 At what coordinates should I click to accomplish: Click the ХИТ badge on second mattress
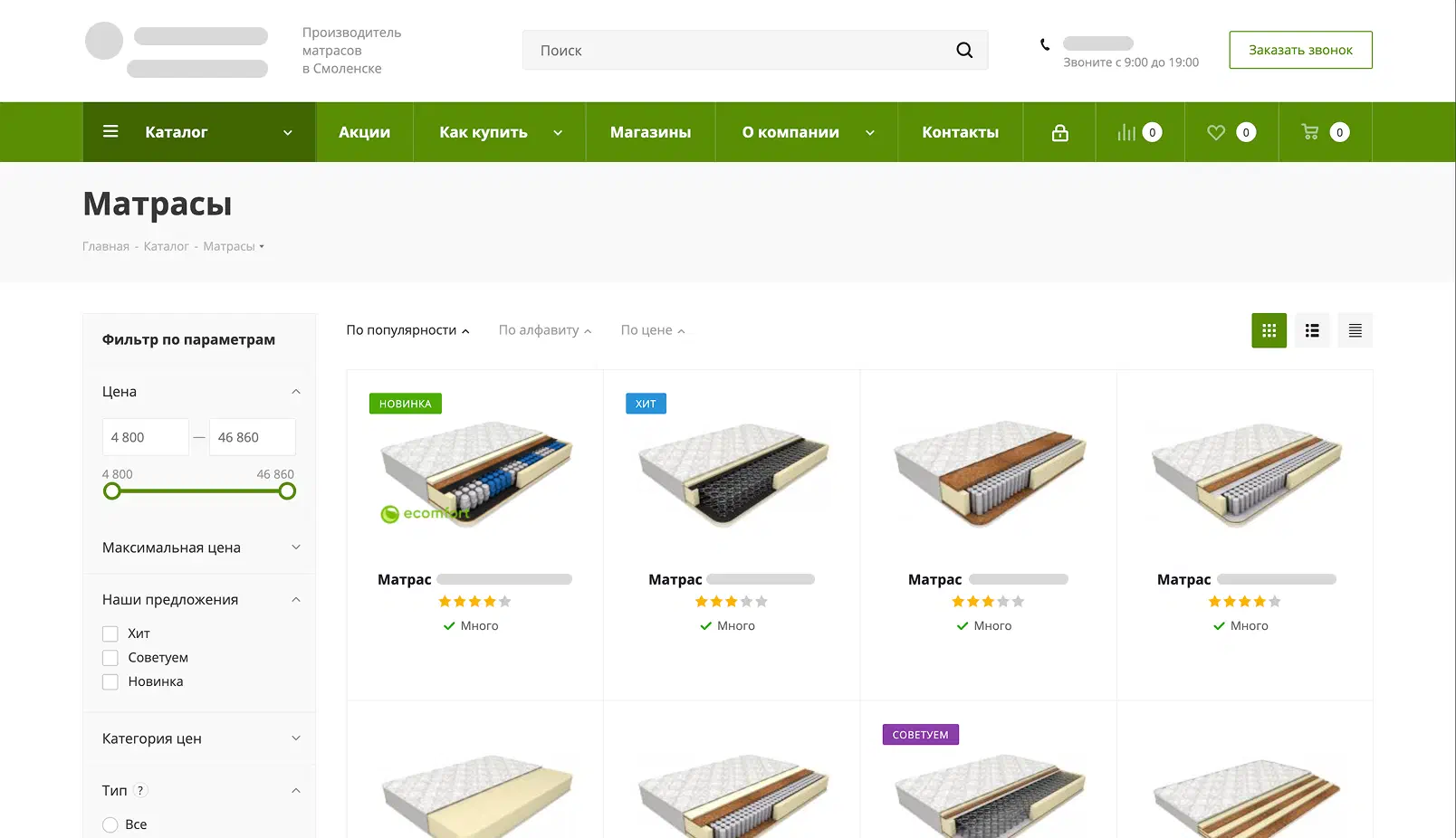[646, 404]
